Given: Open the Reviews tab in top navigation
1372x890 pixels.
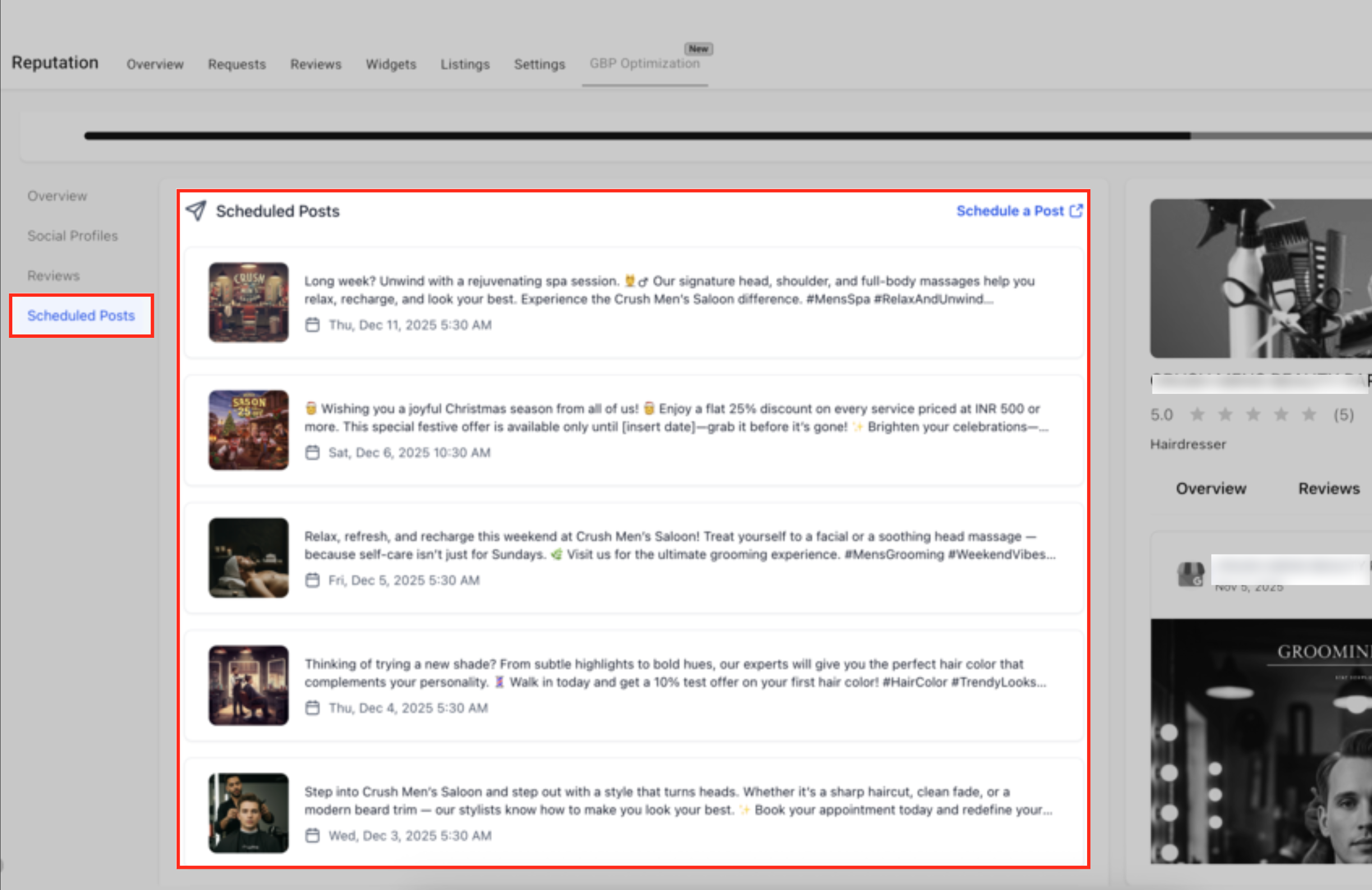Looking at the screenshot, I should pos(316,64).
